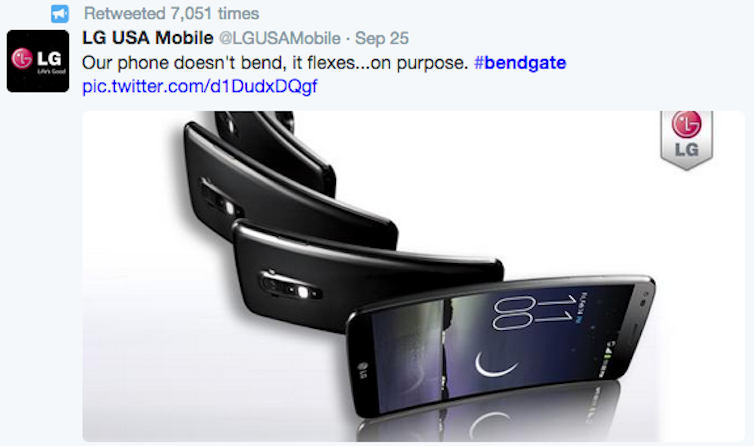Open the LG avatar profile picture
This screenshot has height=446, width=754.
[x=38, y=61]
